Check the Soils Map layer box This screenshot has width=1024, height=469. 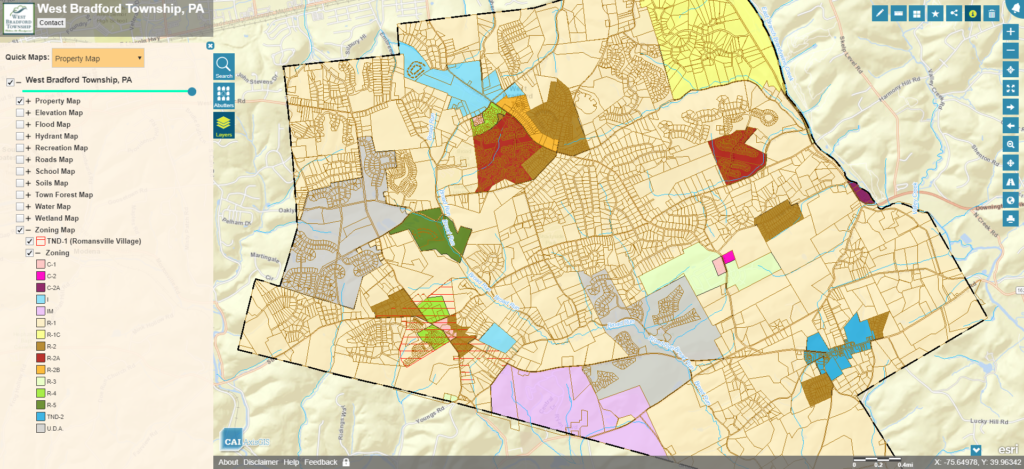20,184
